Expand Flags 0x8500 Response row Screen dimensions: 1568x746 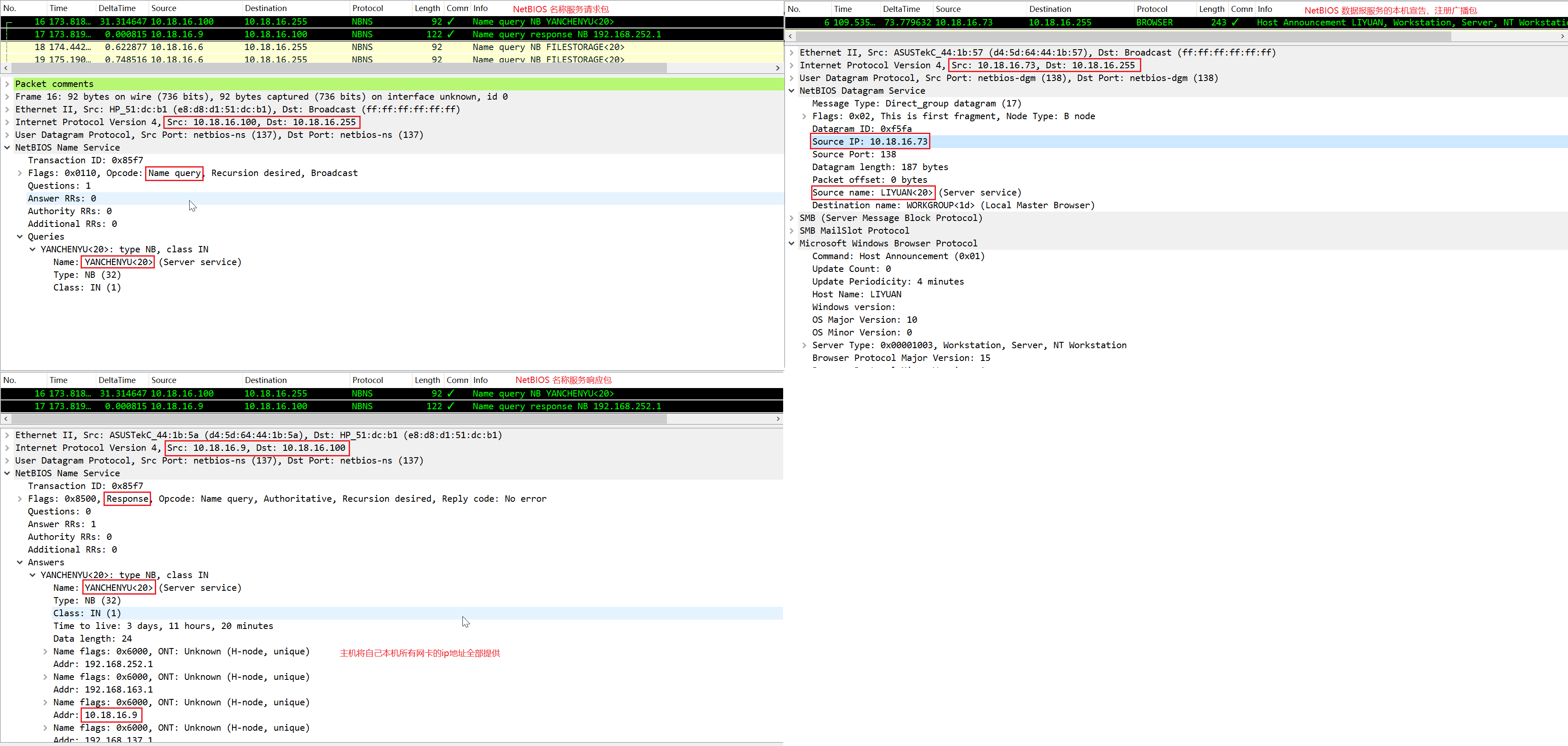click(x=20, y=499)
